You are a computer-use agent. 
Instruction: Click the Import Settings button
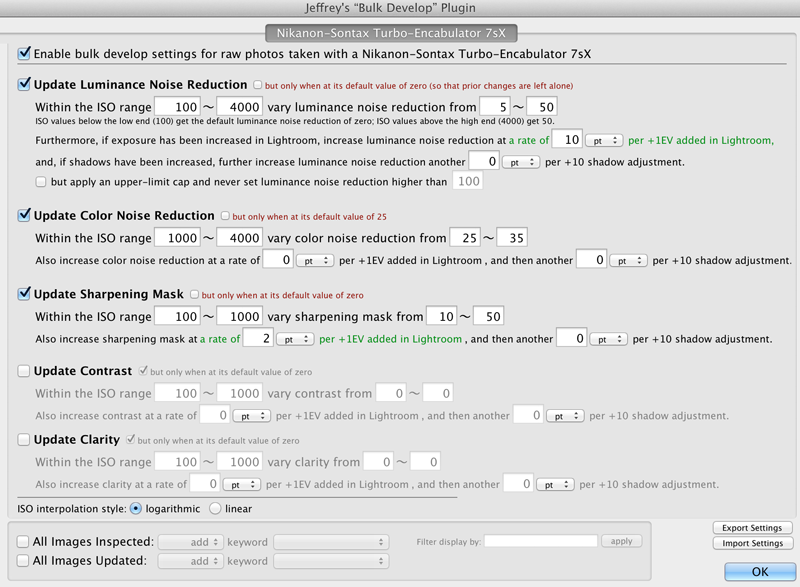753,543
